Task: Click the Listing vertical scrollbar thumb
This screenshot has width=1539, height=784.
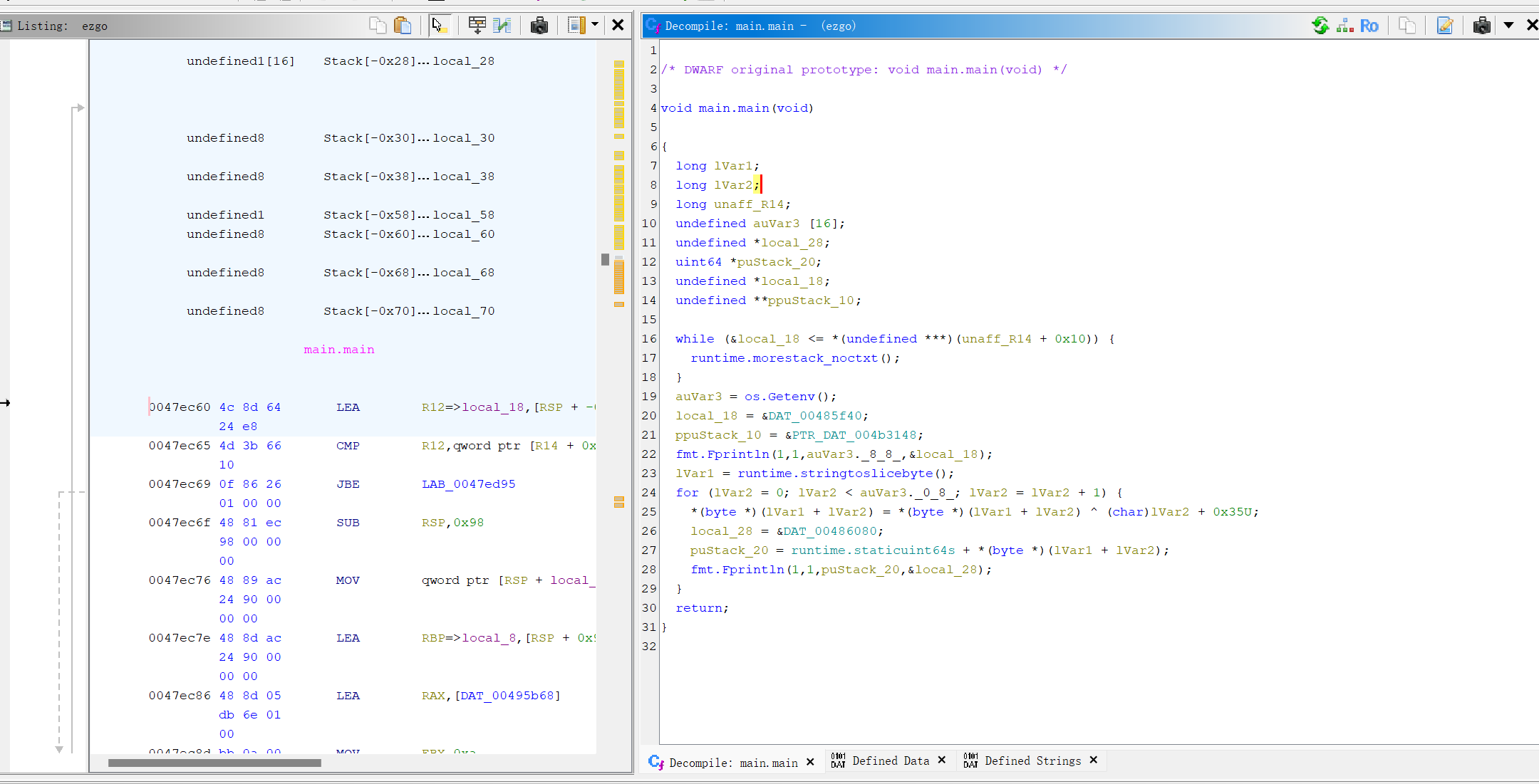Action: pyautogui.click(x=605, y=259)
